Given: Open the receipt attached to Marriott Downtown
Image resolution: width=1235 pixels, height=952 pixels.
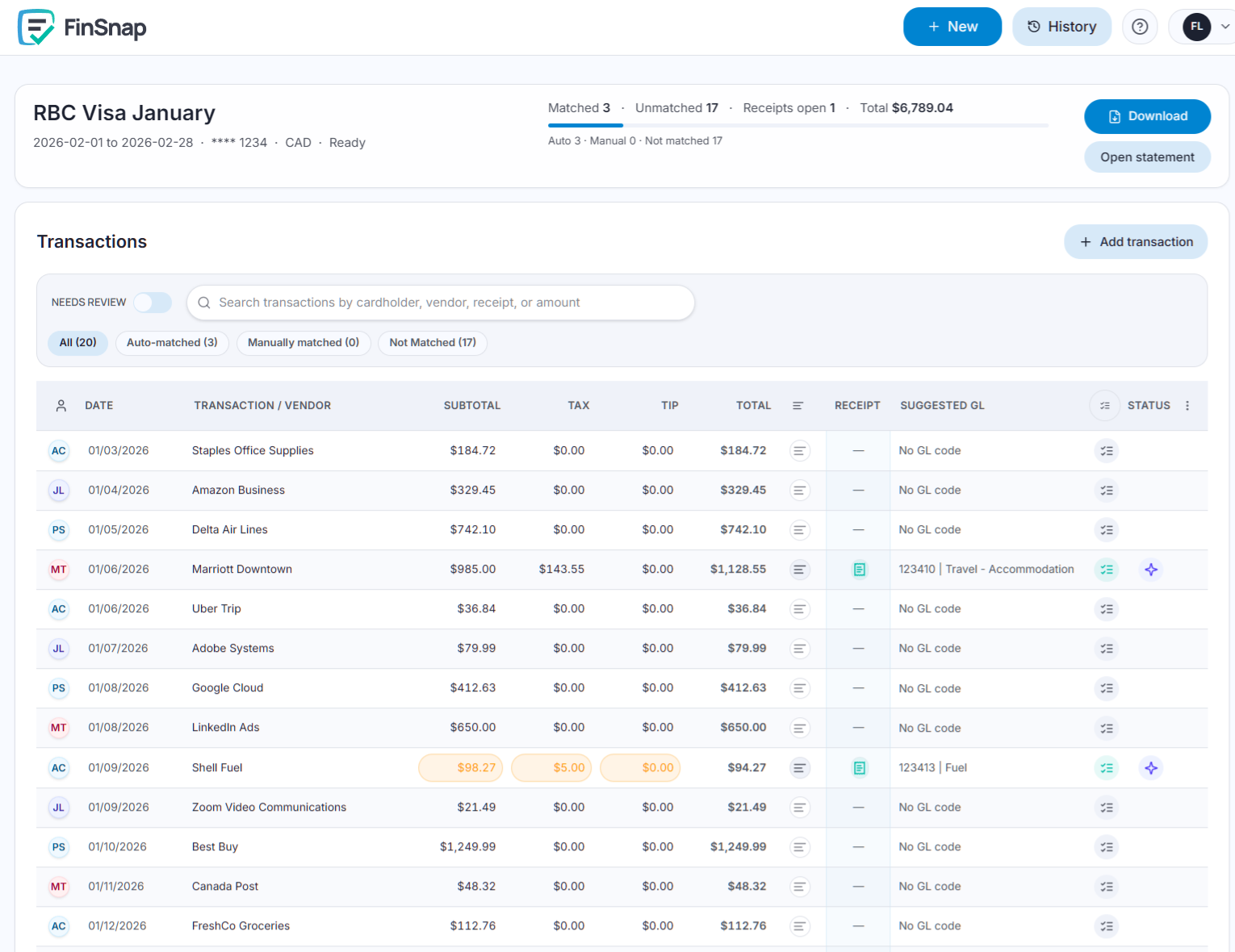Looking at the screenshot, I should point(859,569).
